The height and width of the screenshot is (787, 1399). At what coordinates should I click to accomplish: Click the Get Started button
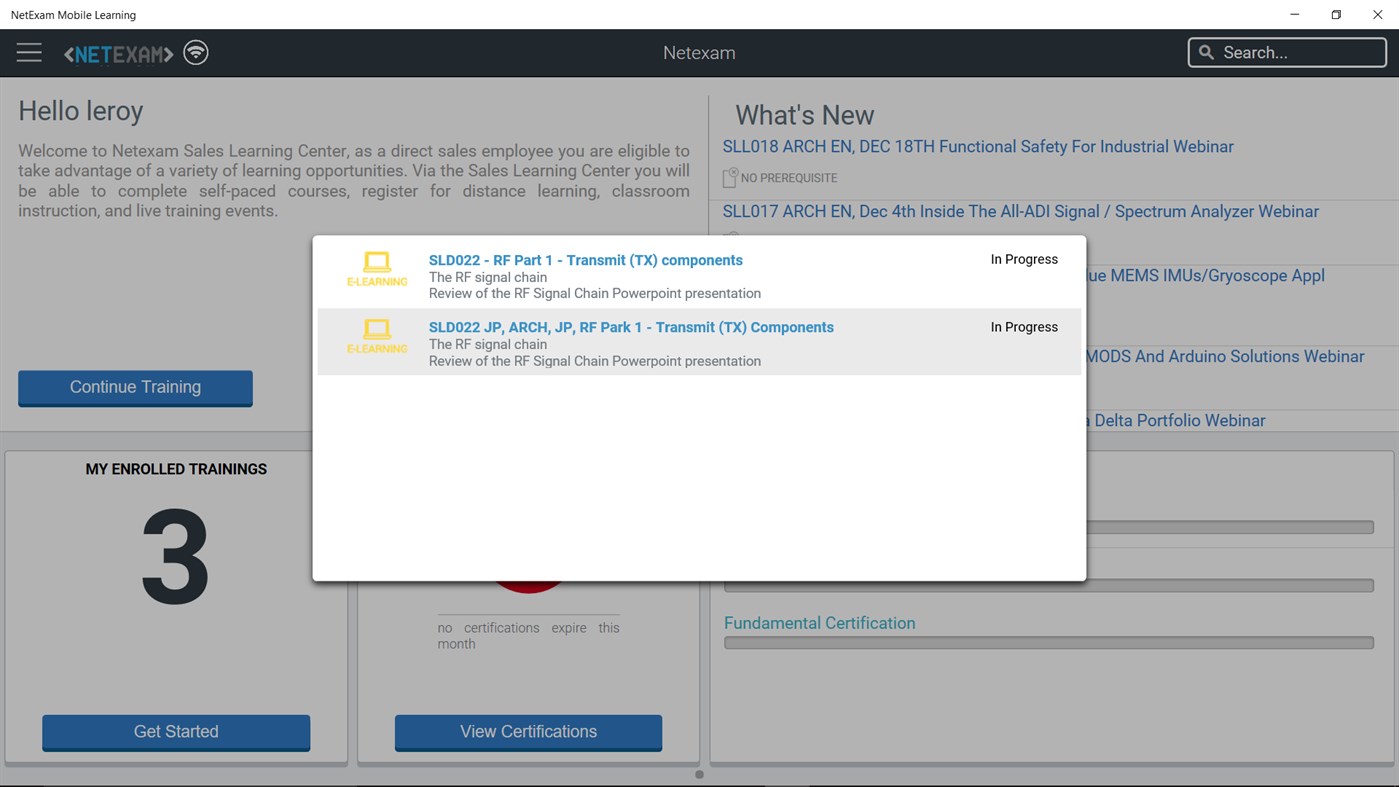(176, 732)
